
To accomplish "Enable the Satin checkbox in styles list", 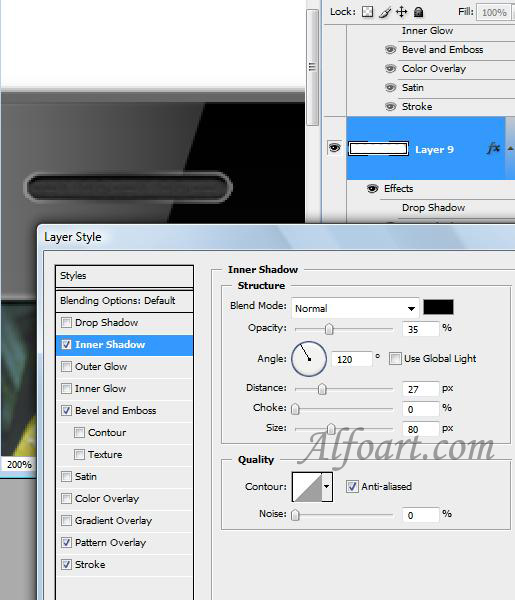I will tap(66, 476).
